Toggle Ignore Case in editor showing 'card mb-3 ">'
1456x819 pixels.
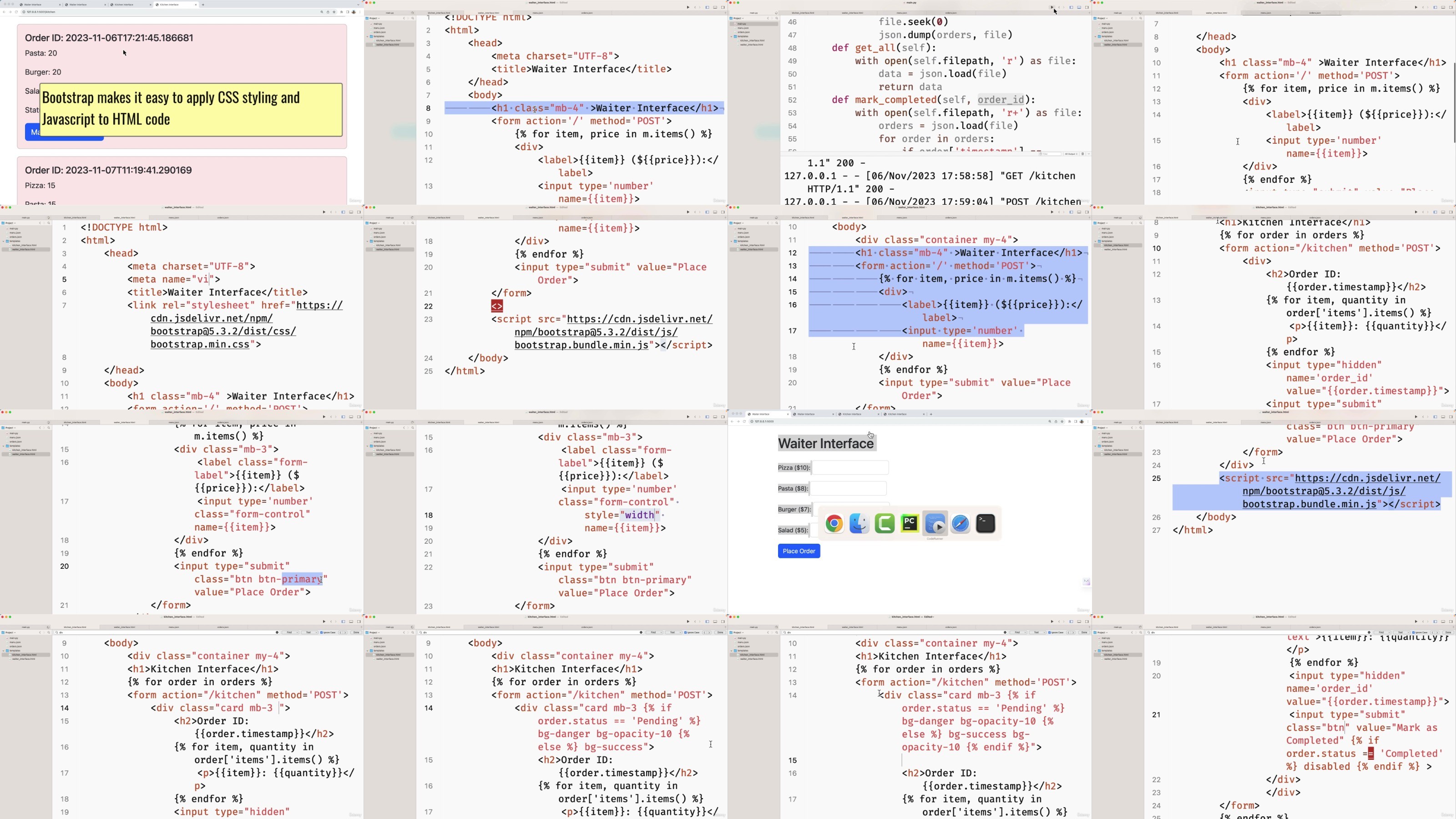coord(329,632)
